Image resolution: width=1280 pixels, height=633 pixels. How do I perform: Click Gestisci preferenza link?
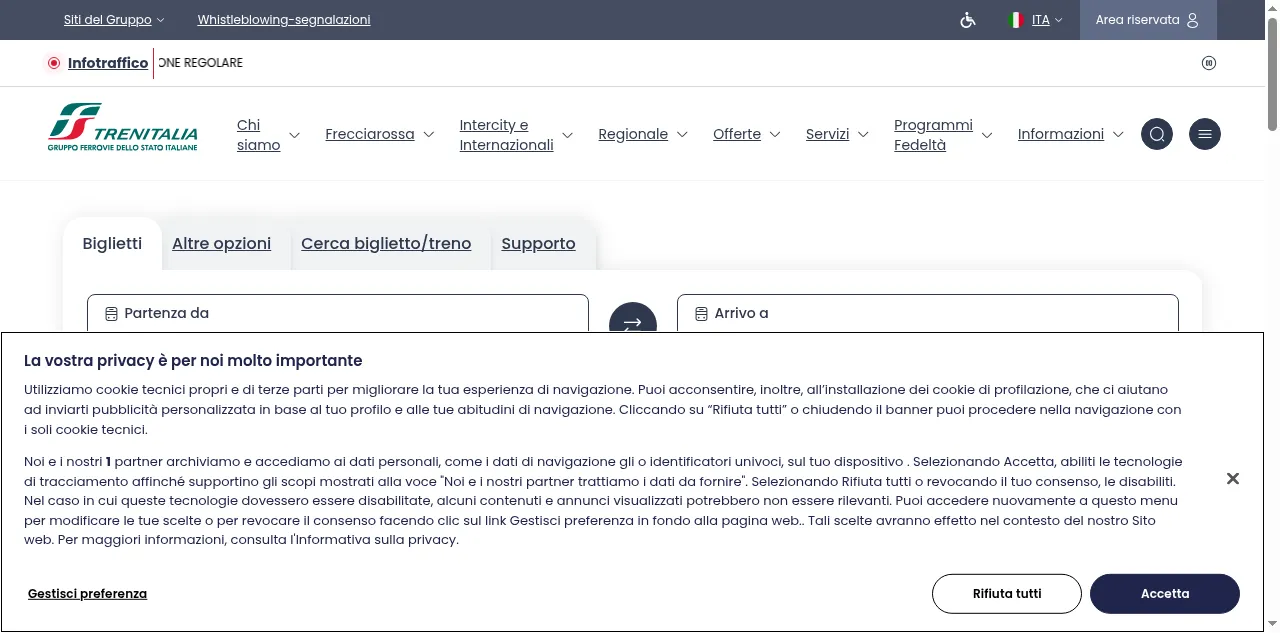(x=87, y=594)
